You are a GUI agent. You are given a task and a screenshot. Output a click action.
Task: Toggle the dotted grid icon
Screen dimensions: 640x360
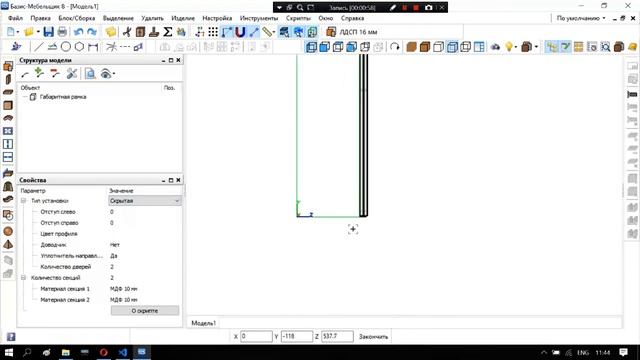[213, 32]
